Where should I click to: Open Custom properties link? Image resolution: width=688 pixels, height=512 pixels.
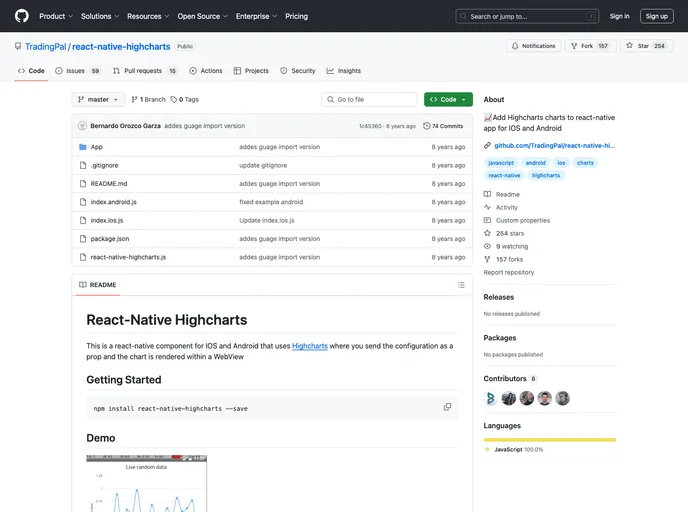[516, 221]
